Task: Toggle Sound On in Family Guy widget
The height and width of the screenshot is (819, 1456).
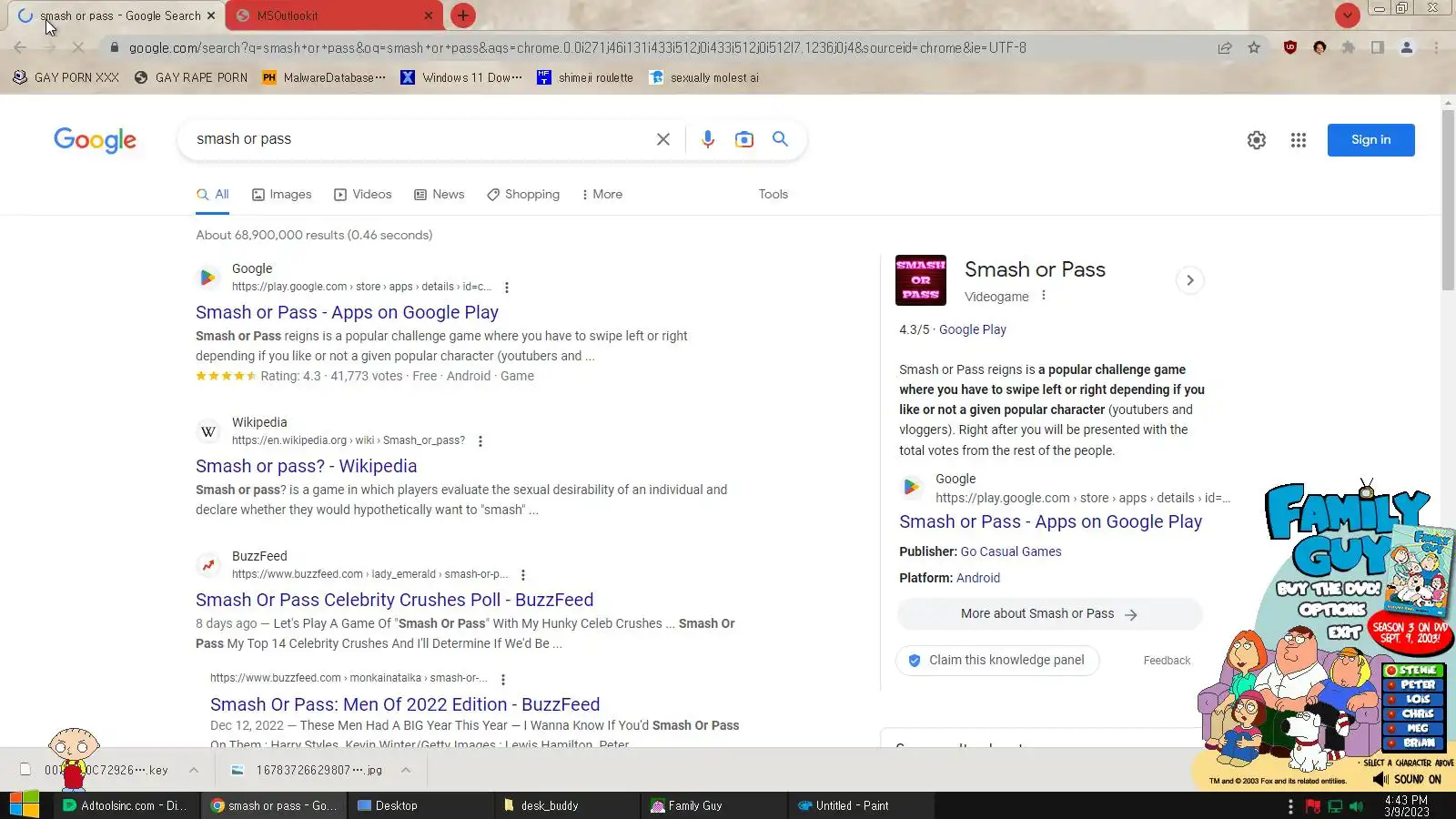Action: [x=1407, y=779]
